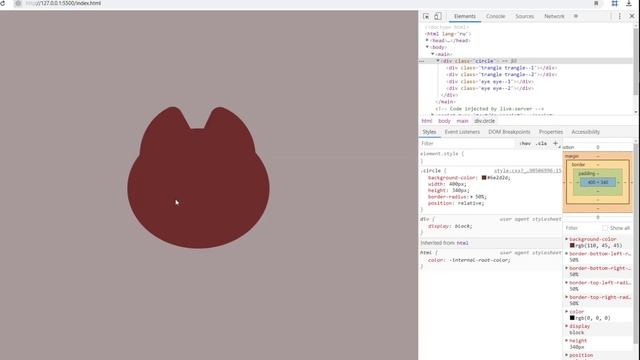Open the DevTools three-dot customize menu
This screenshot has height=360, width=640.
[620, 16]
